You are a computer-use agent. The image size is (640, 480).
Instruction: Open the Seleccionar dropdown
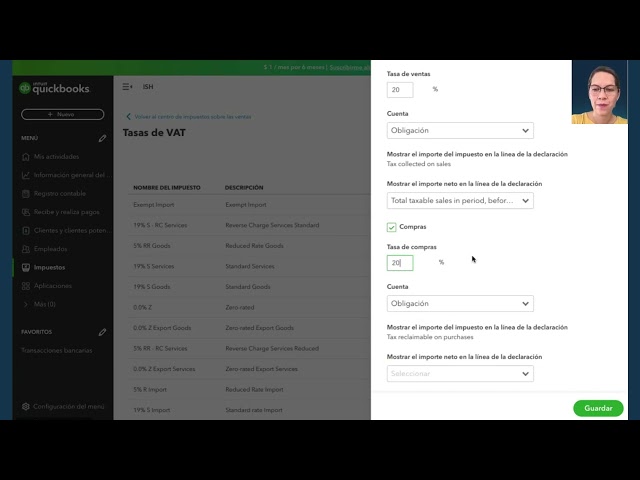click(460, 373)
